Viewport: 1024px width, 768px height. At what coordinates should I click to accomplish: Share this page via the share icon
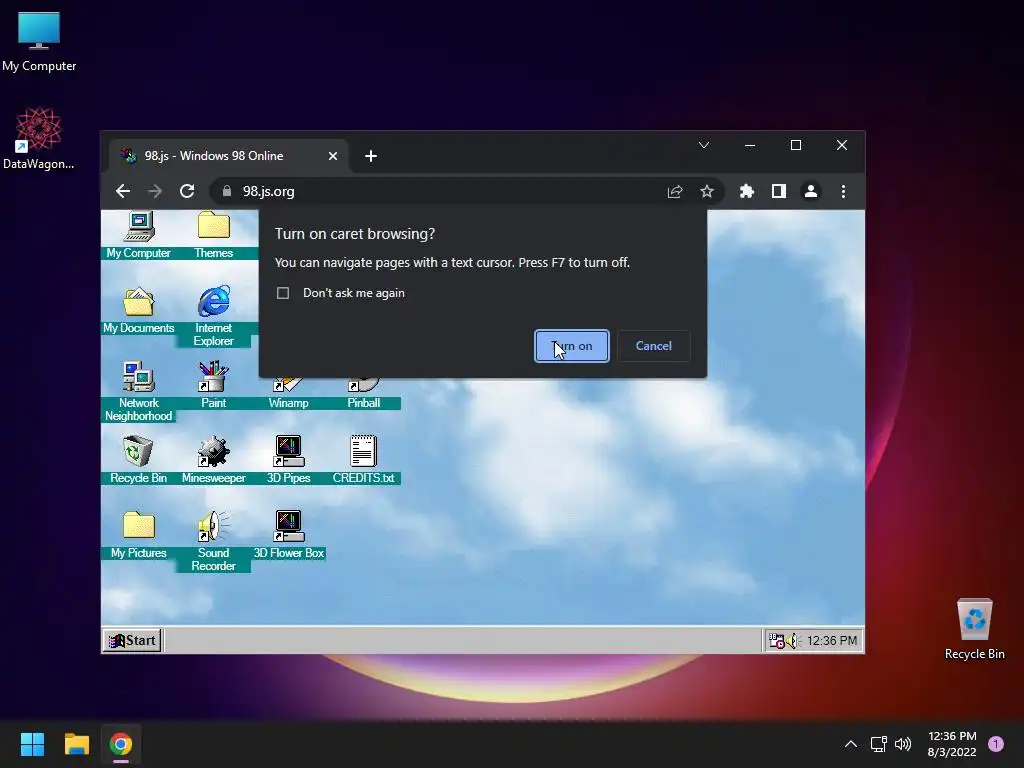(x=675, y=191)
